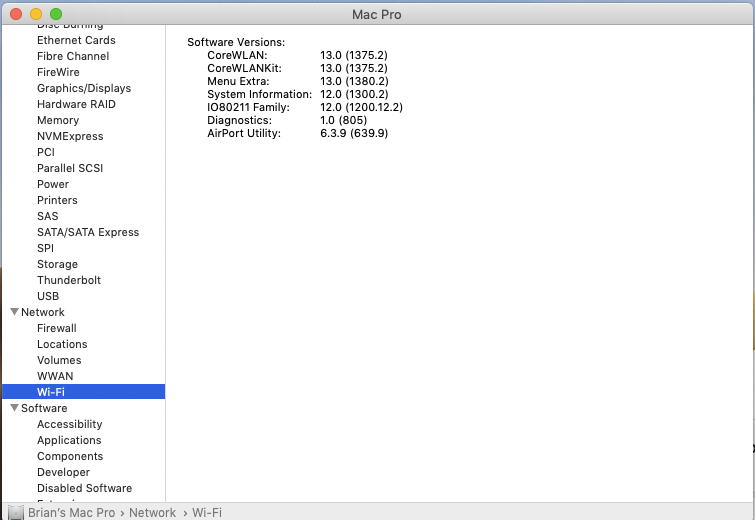Click Network in the path bar
The width and height of the screenshot is (755, 520).
click(152, 512)
